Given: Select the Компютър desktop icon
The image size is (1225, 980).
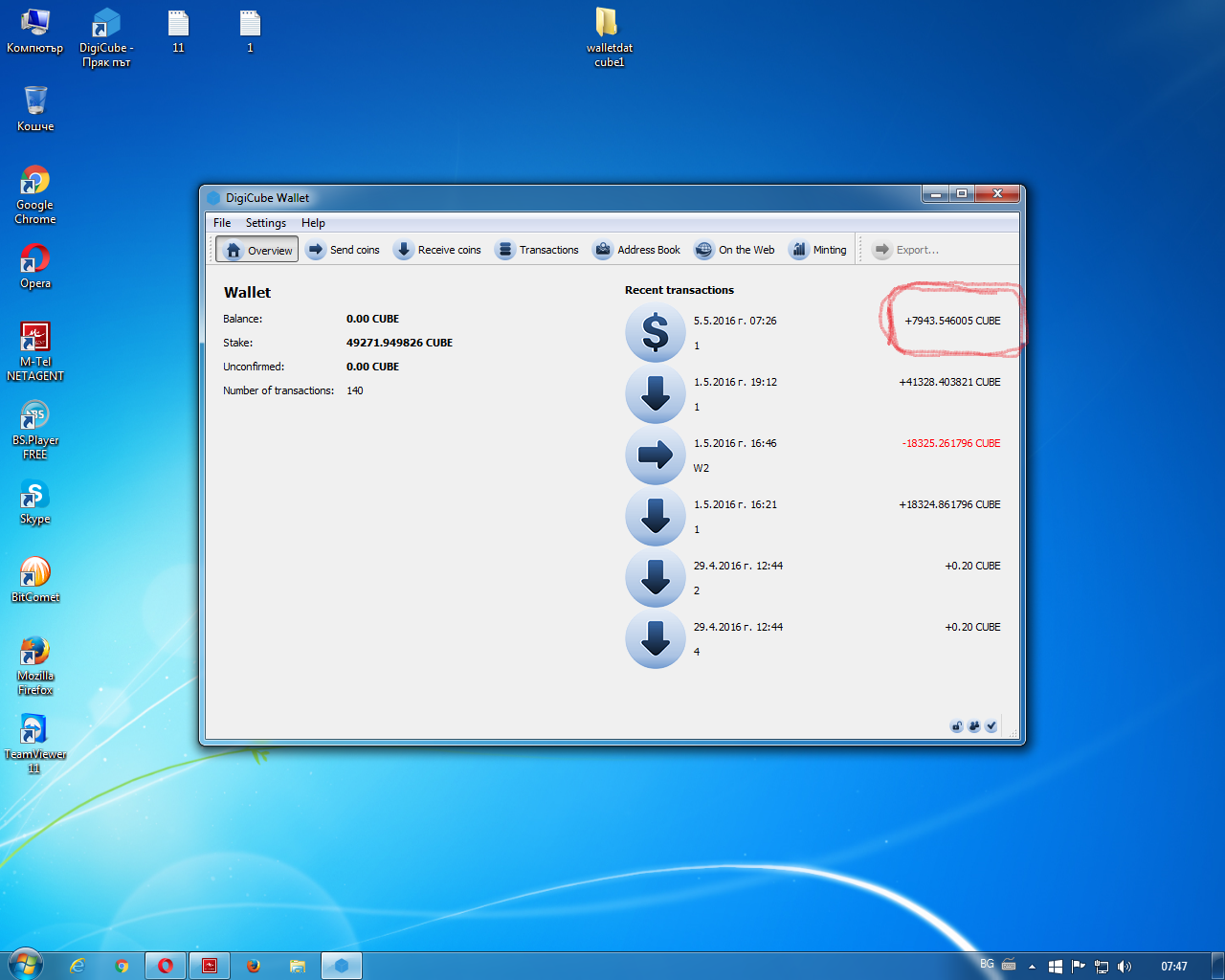Looking at the screenshot, I should [35, 31].
